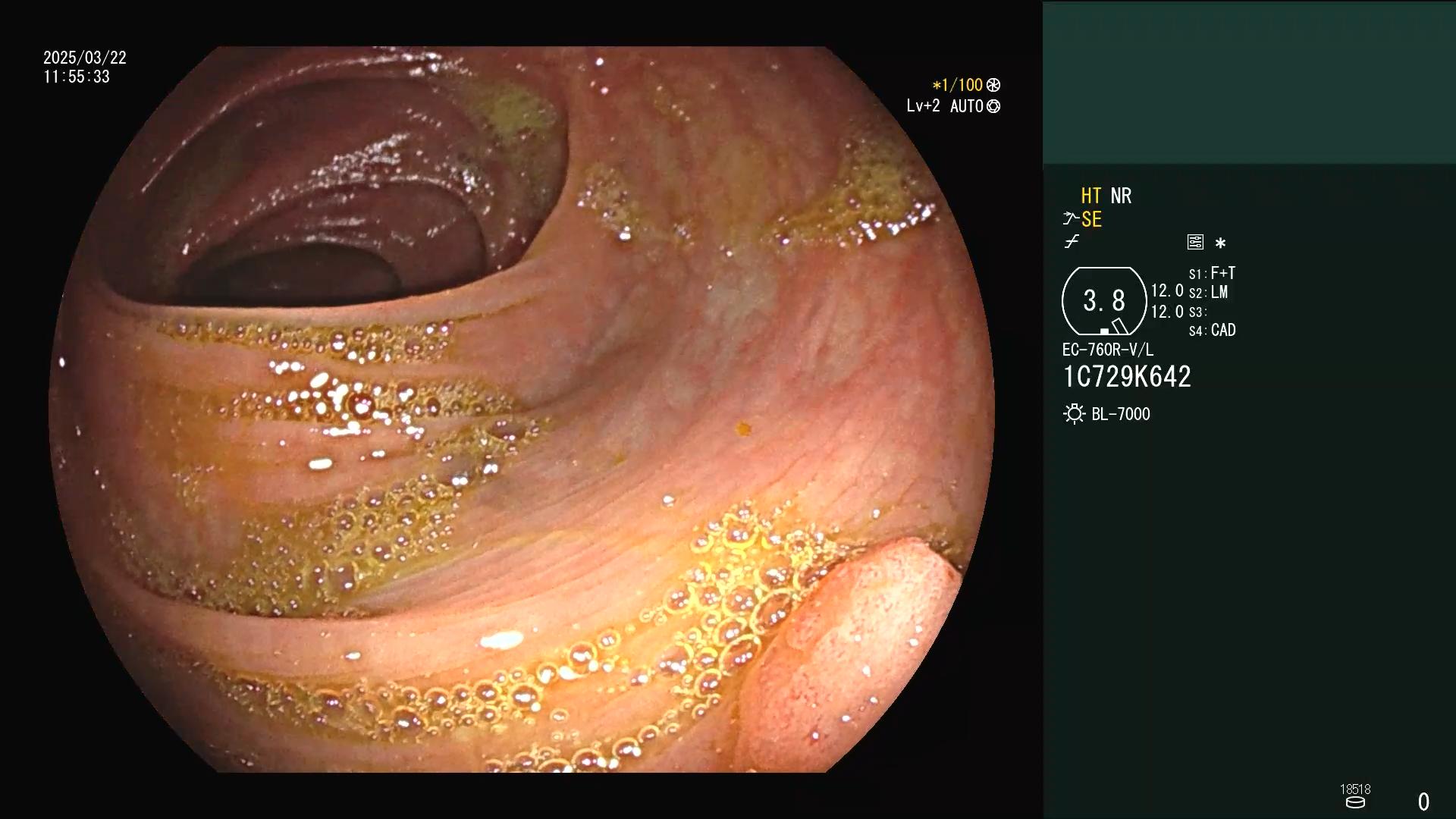
Task: Click the settings sliders icon
Action: click(1195, 242)
